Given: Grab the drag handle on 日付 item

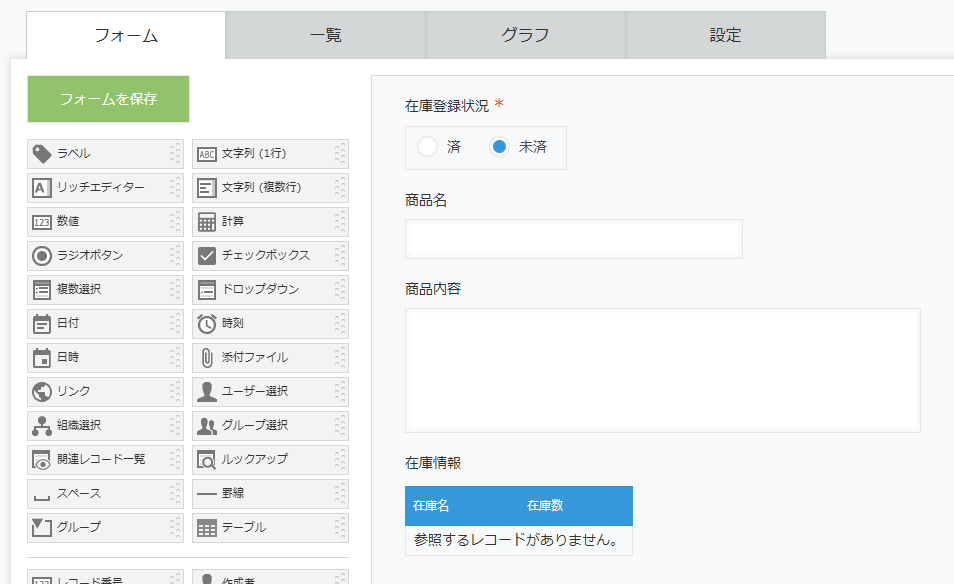Looking at the screenshot, I should [175, 324].
